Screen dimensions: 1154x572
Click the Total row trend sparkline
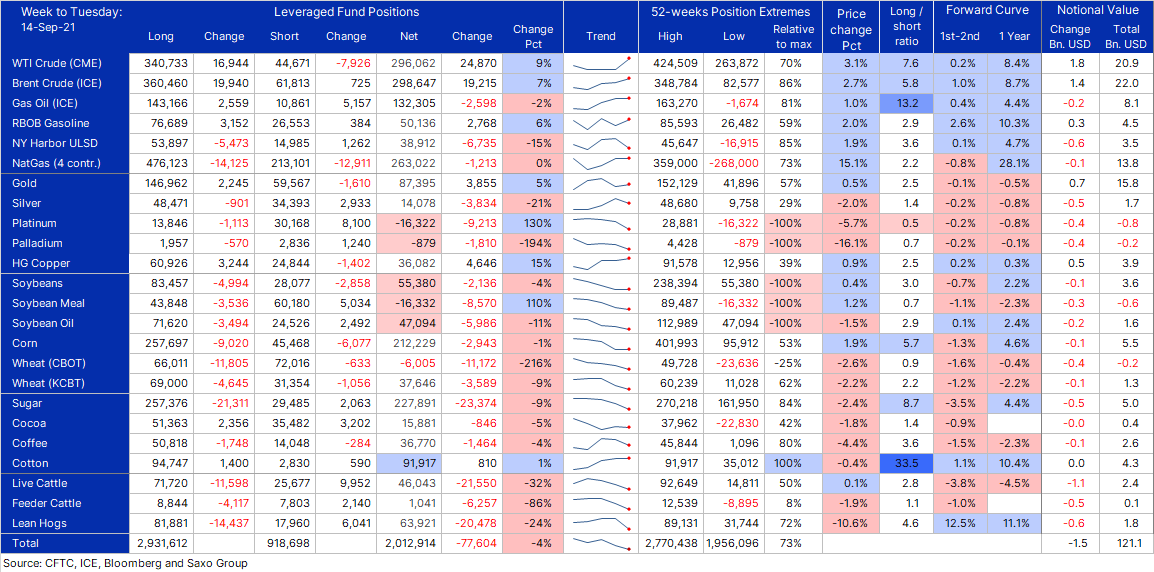point(601,543)
